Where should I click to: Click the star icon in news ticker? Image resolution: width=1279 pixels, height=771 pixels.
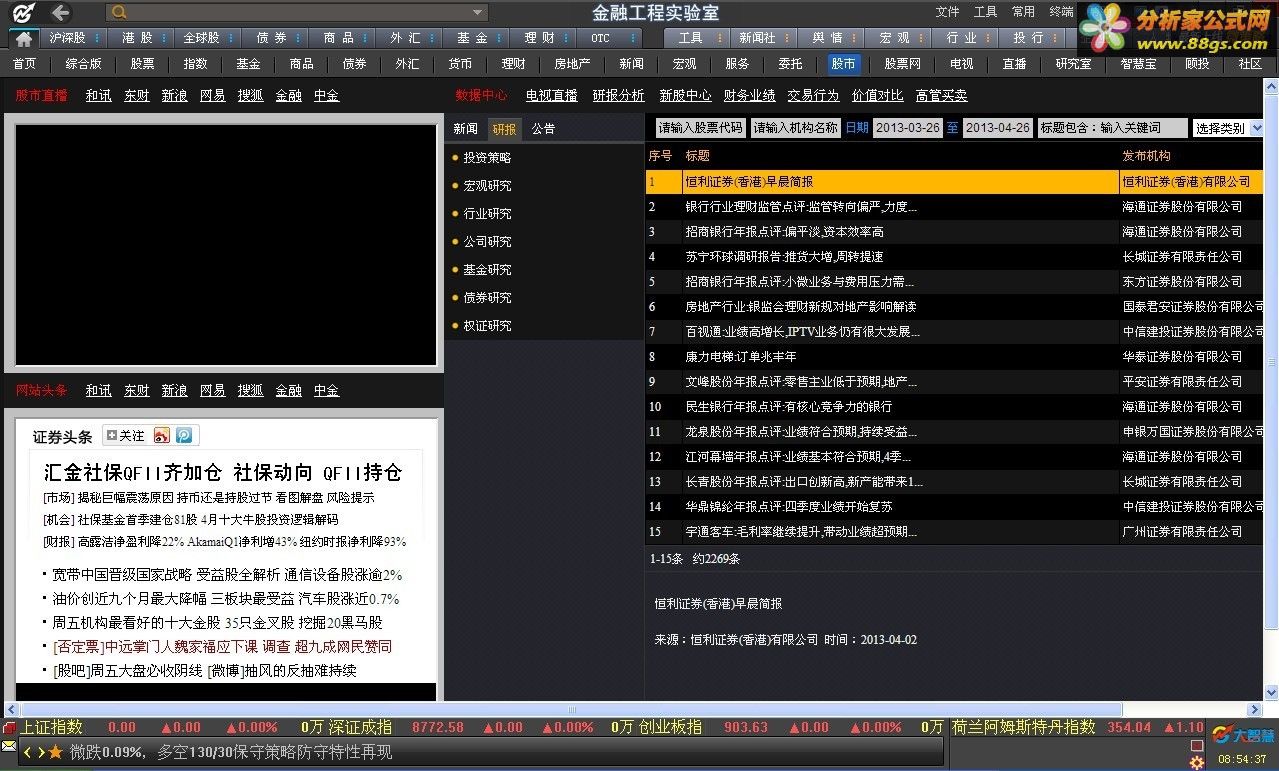click(x=55, y=752)
